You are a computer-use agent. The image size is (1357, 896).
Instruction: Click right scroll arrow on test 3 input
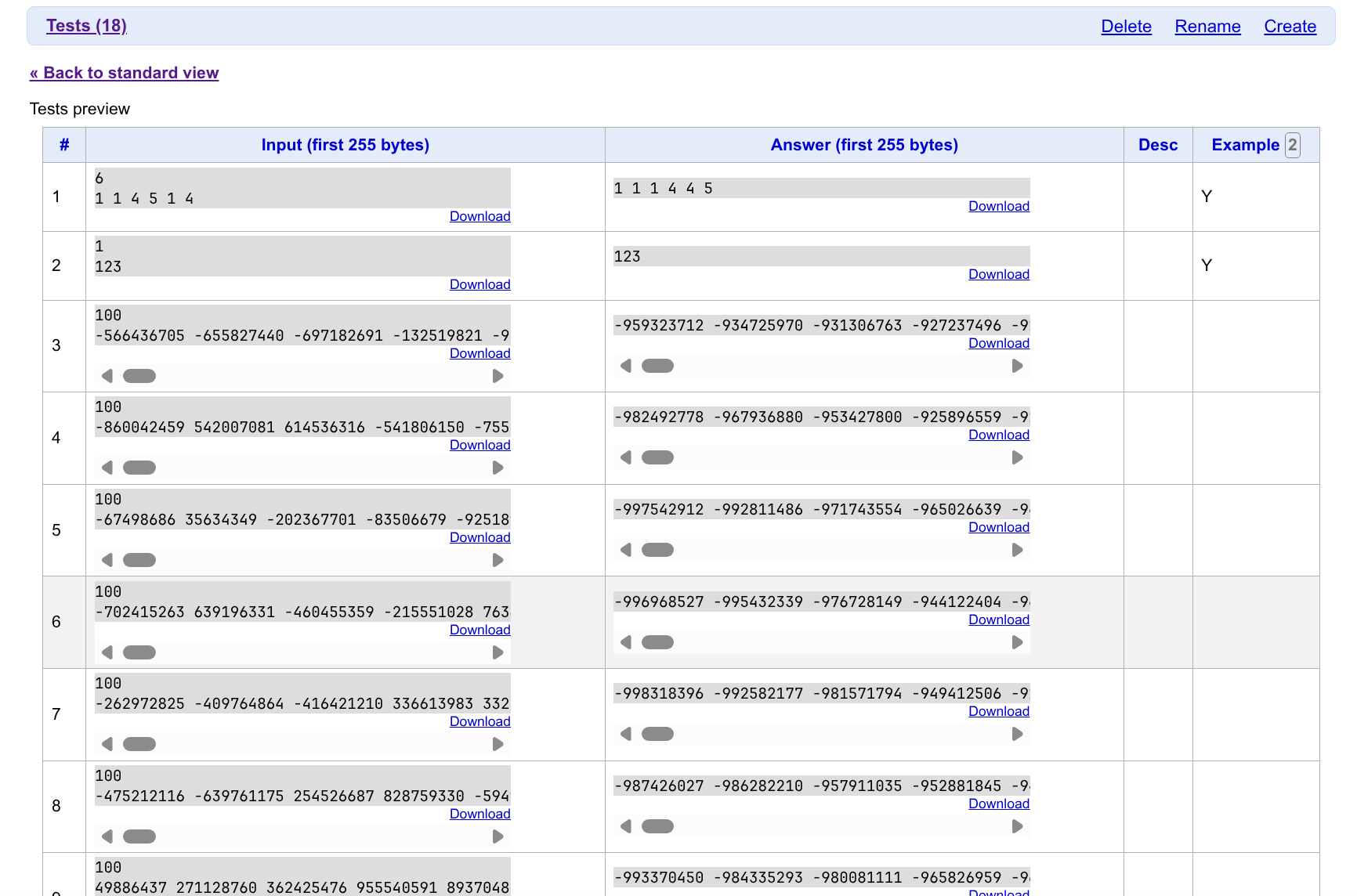(498, 376)
